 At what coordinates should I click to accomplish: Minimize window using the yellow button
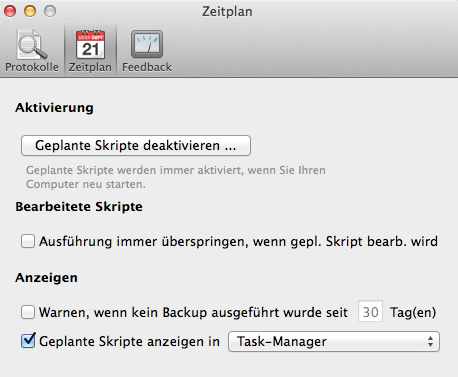click(30, 11)
